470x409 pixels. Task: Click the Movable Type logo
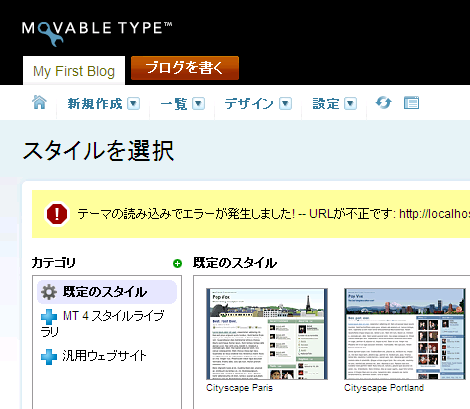pyautogui.click(x=97, y=33)
